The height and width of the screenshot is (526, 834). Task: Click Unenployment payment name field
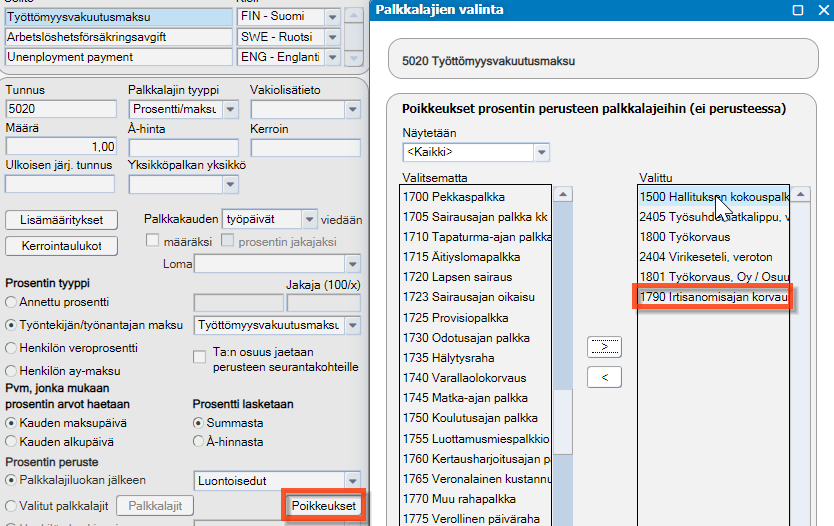[119, 57]
